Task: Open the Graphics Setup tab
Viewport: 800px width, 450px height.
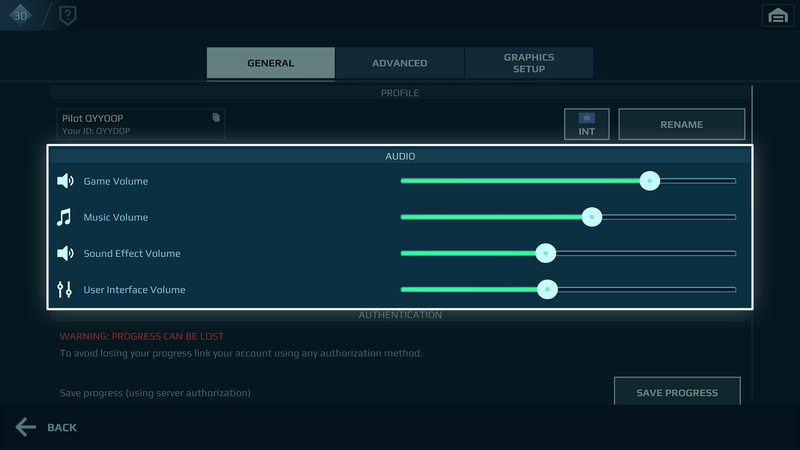Action: 529,63
